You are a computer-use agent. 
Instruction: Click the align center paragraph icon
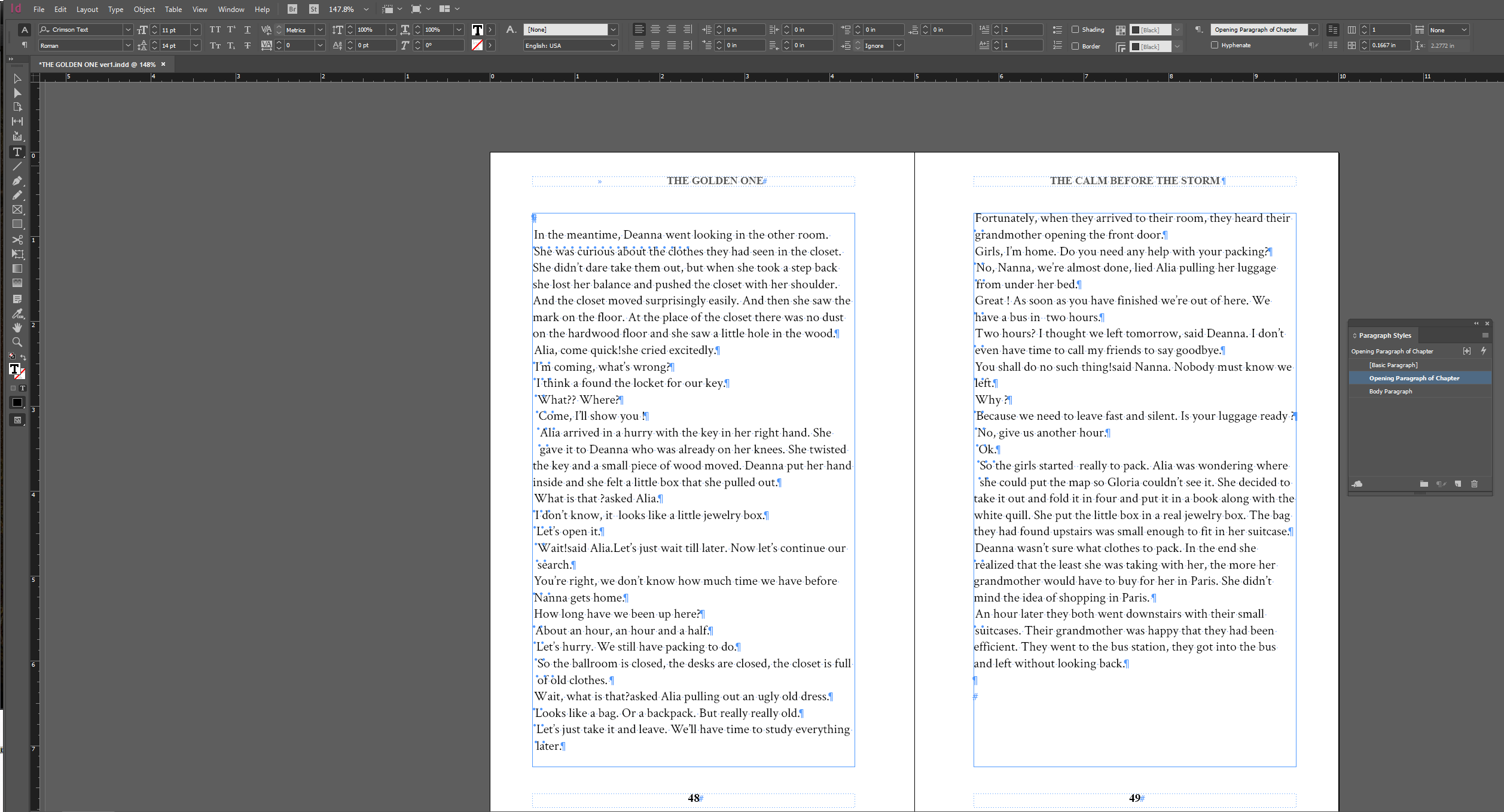click(x=655, y=29)
